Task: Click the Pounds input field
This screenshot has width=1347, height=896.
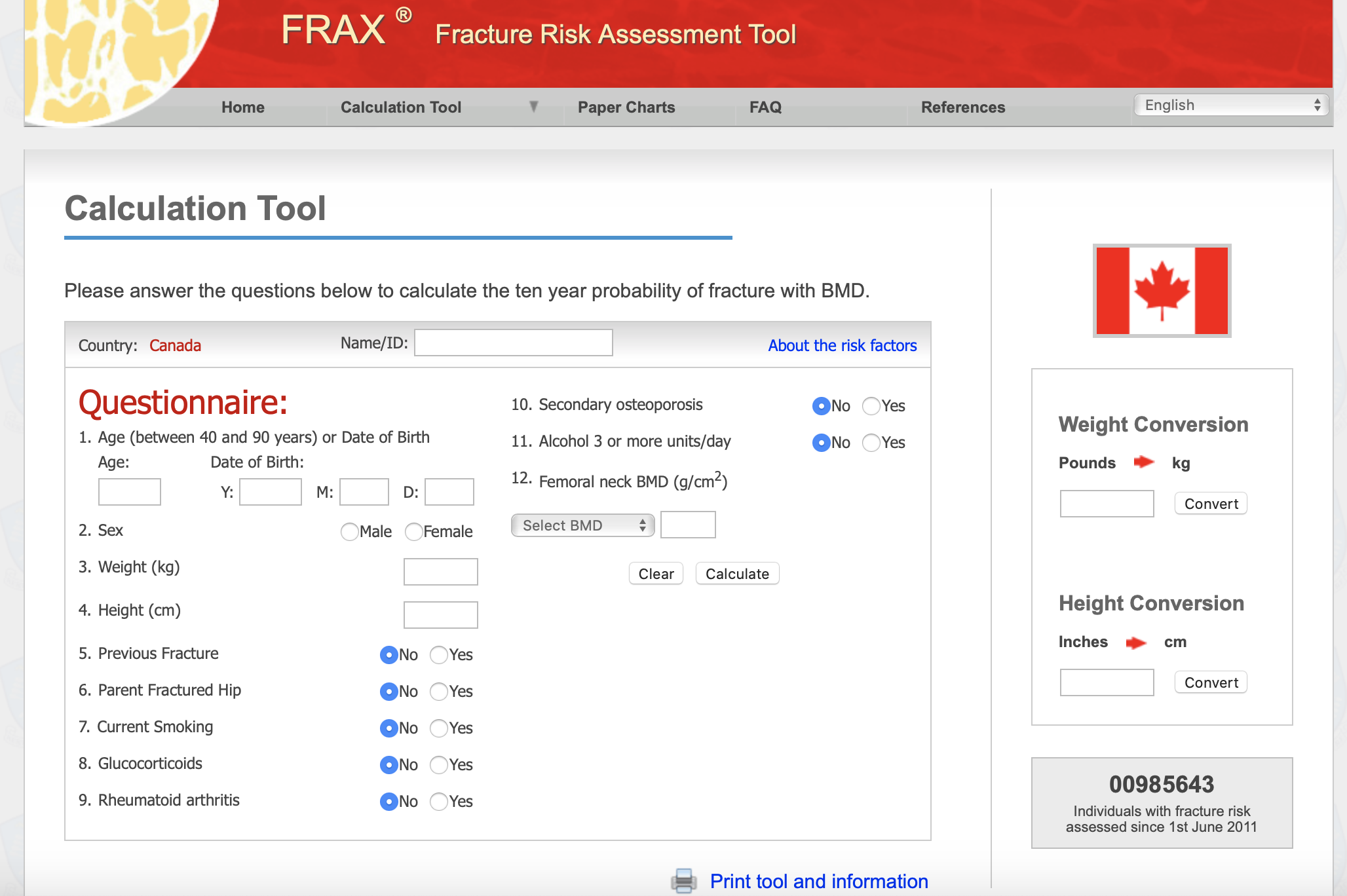Action: (1107, 504)
